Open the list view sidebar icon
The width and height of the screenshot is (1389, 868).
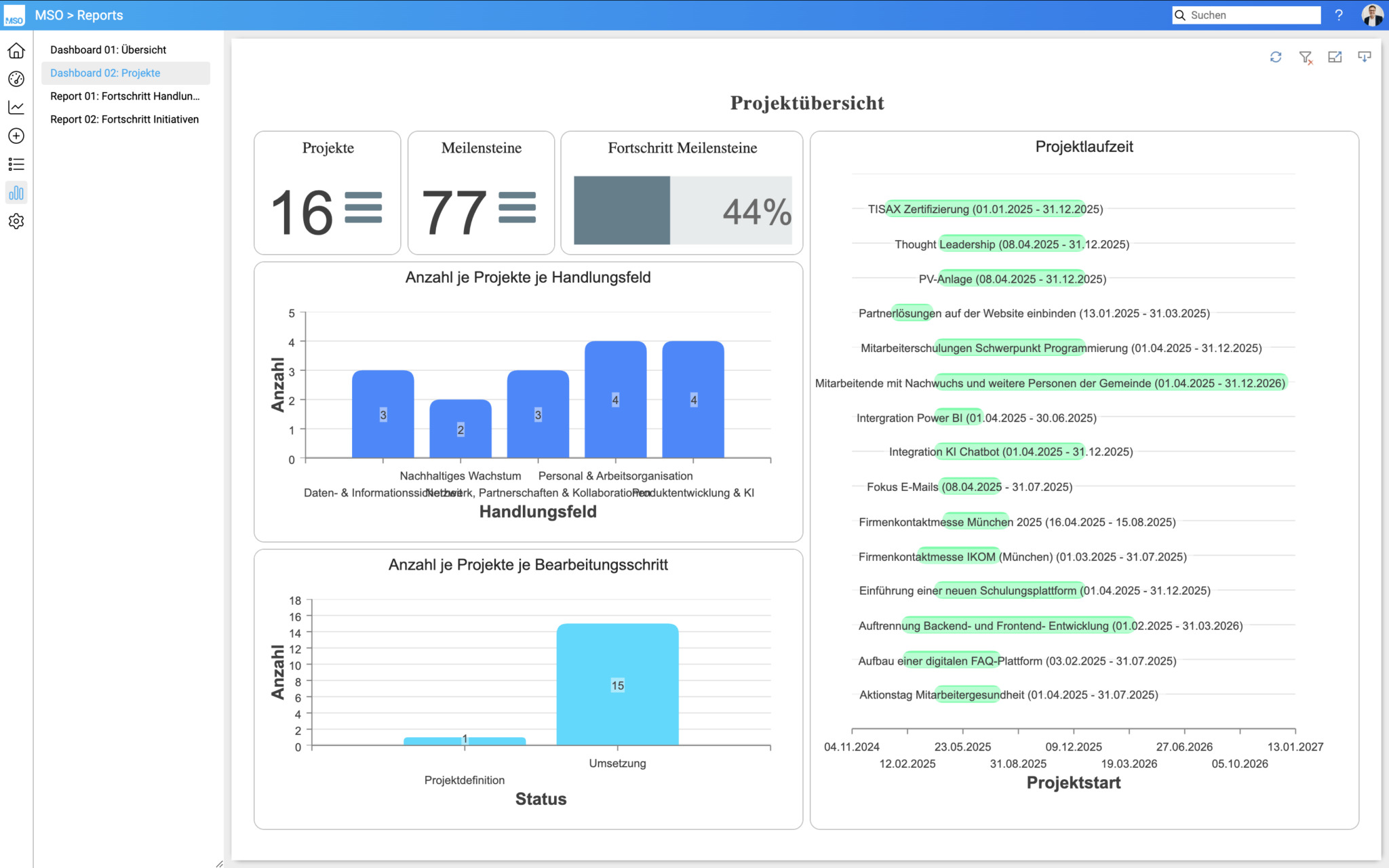pyautogui.click(x=16, y=165)
